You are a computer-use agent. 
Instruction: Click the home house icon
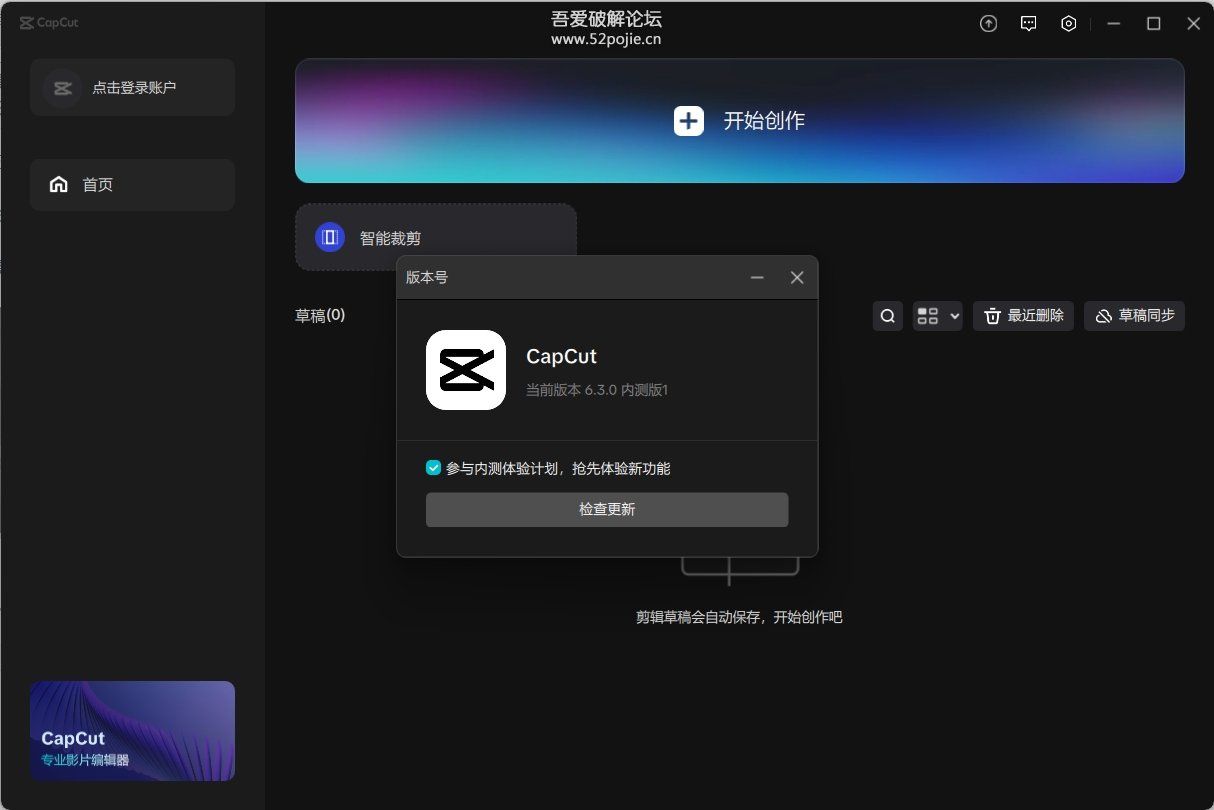tap(59, 185)
